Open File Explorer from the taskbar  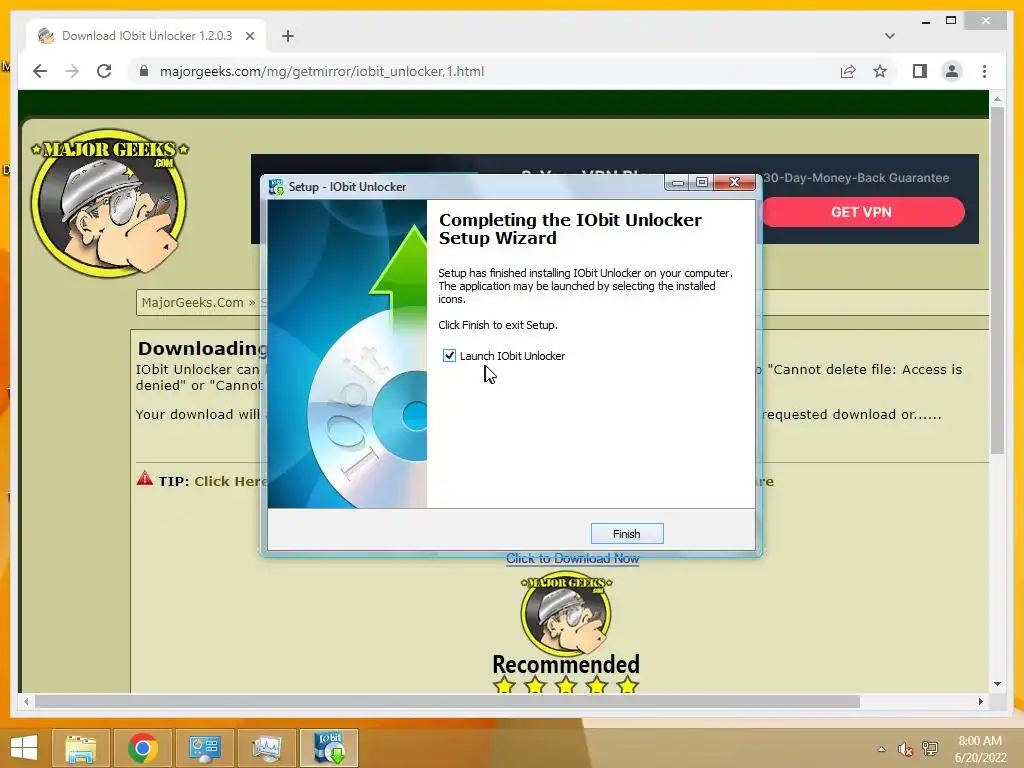[81, 748]
